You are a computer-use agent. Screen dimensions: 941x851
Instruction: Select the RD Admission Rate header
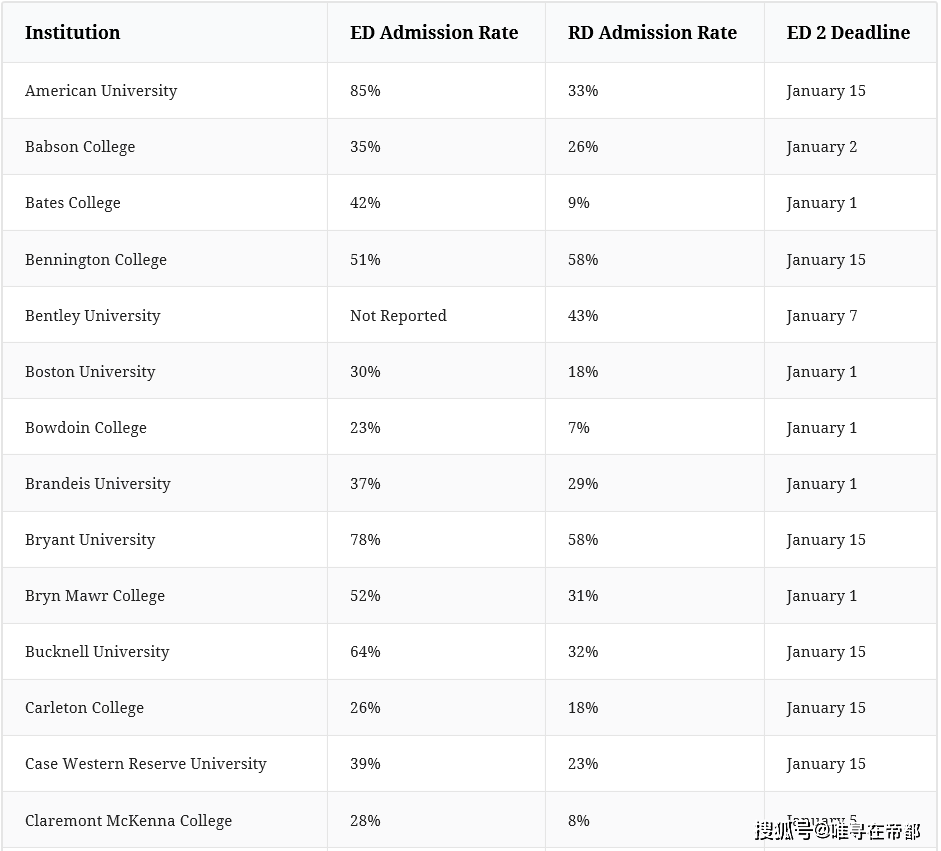click(x=652, y=33)
